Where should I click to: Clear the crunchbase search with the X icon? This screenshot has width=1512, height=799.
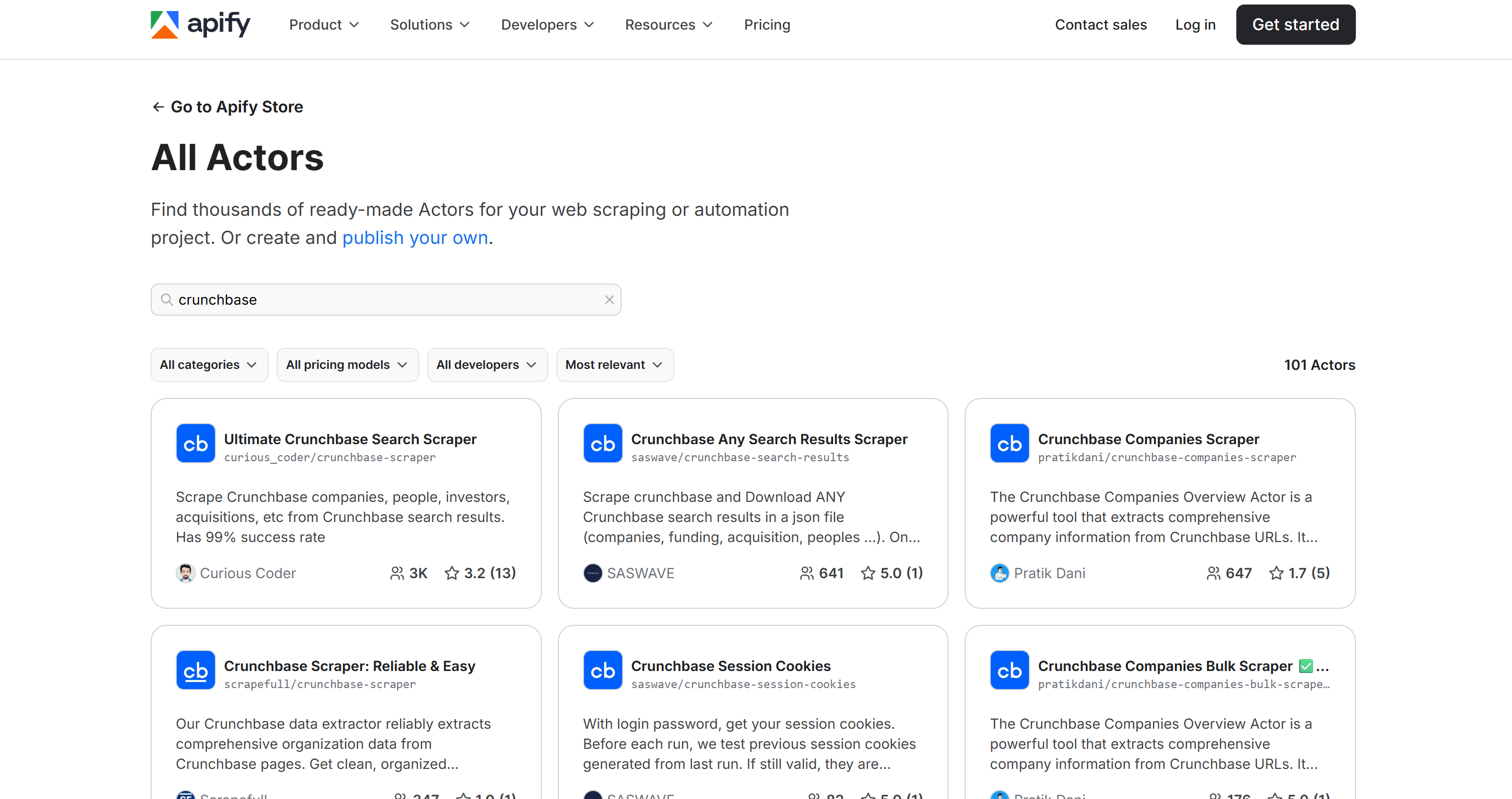[x=609, y=299]
